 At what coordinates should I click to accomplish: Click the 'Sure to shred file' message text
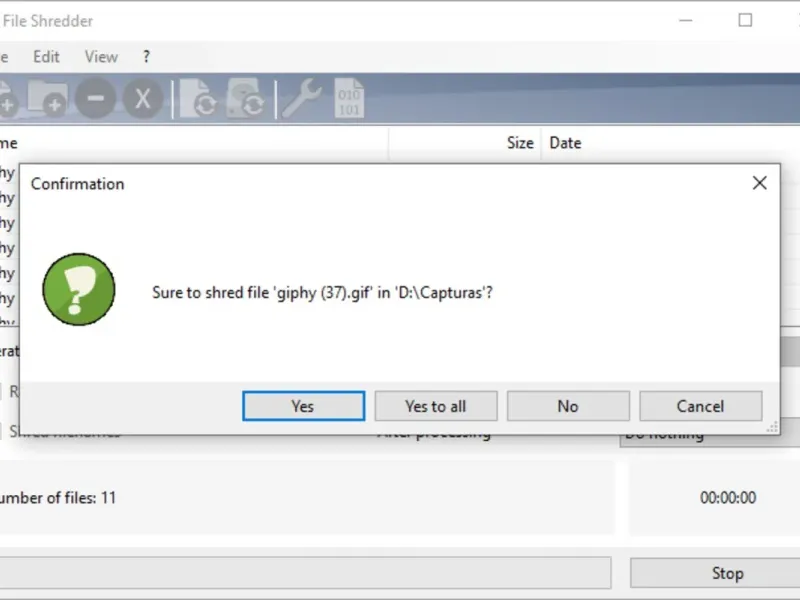pyautogui.click(x=322, y=293)
